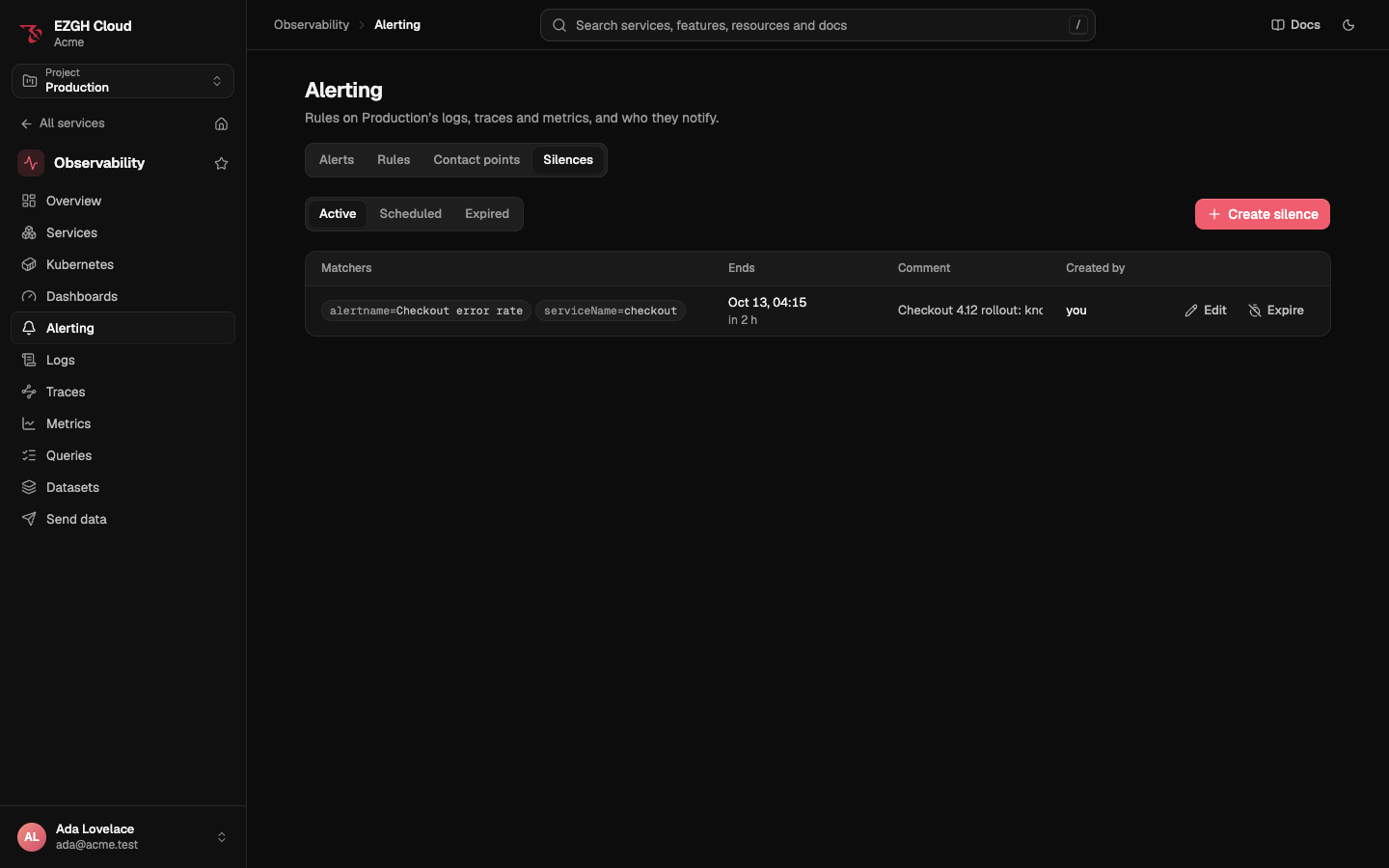
Task: Click the Oct 13, 04:15 end time
Action: tap(767, 303)
